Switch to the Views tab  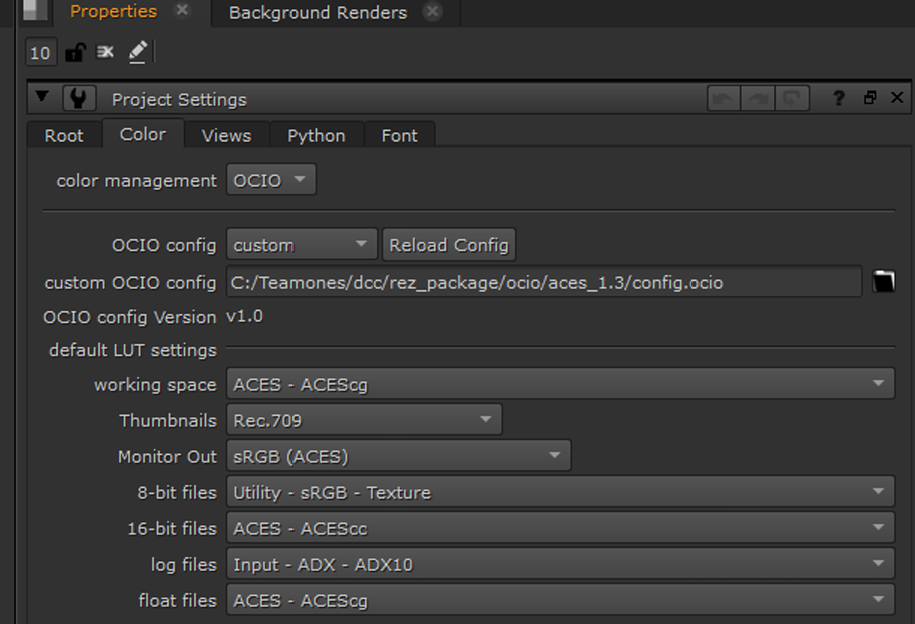tap(226, 135)
